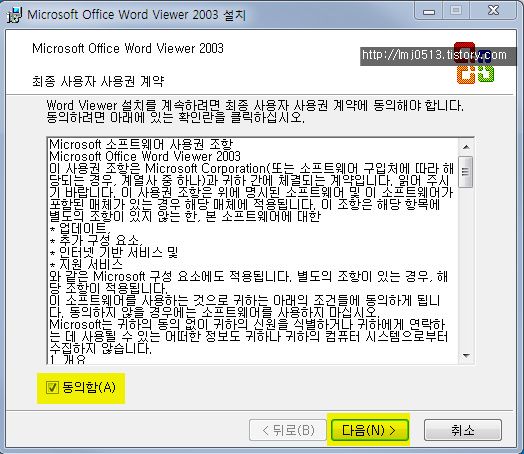Click license line 'Microsoft Office Word Viewer 2003'

[x=145, y=156]
